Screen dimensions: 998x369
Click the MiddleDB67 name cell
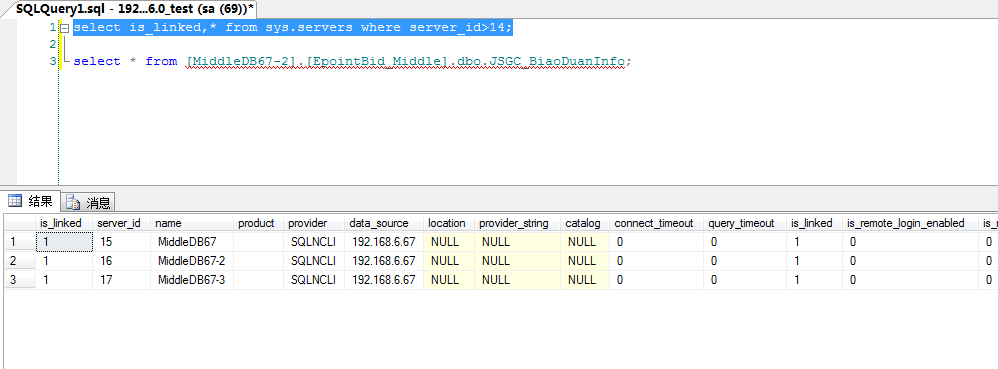(192, 242)
